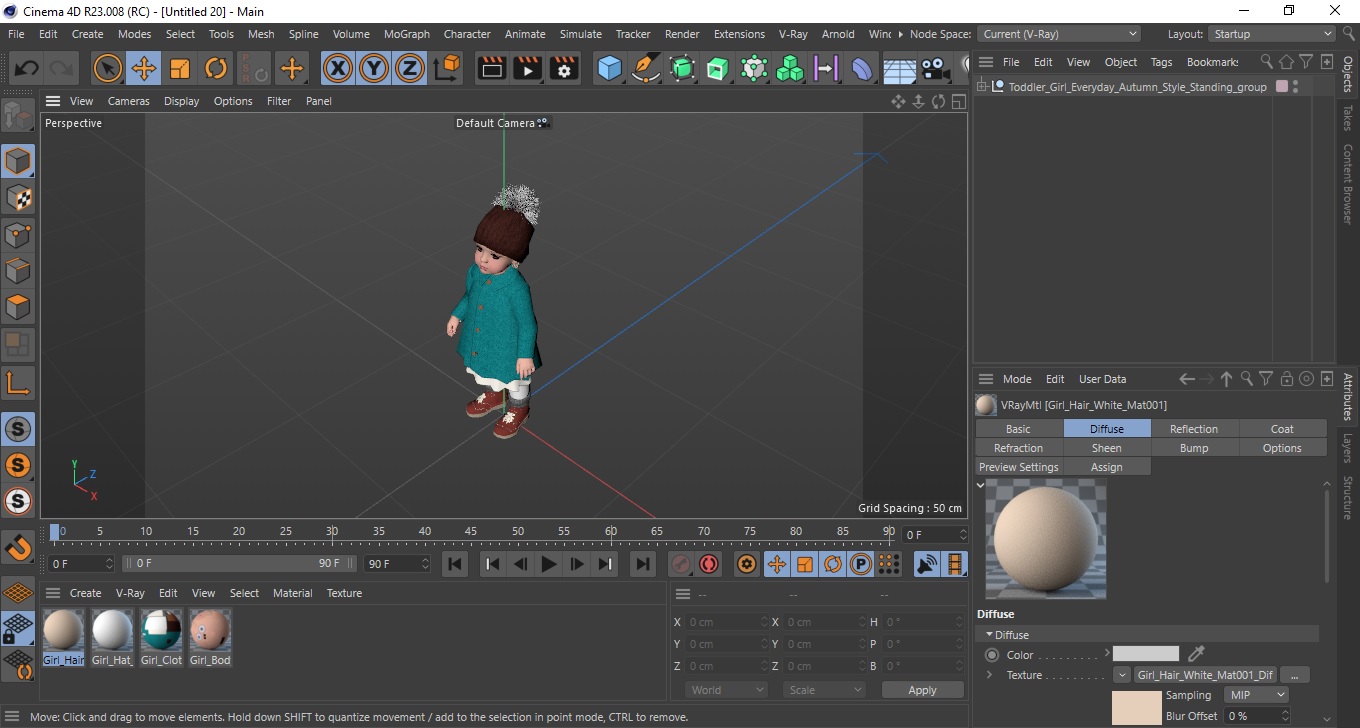This screenshot has height=728, width=1360.
Task: Click the Assign tab button
Action: (x=1107, y=467)
